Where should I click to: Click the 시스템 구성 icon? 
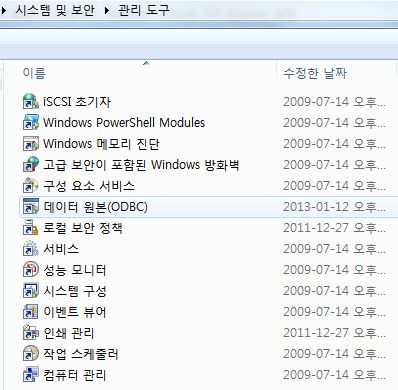point(31,291)
